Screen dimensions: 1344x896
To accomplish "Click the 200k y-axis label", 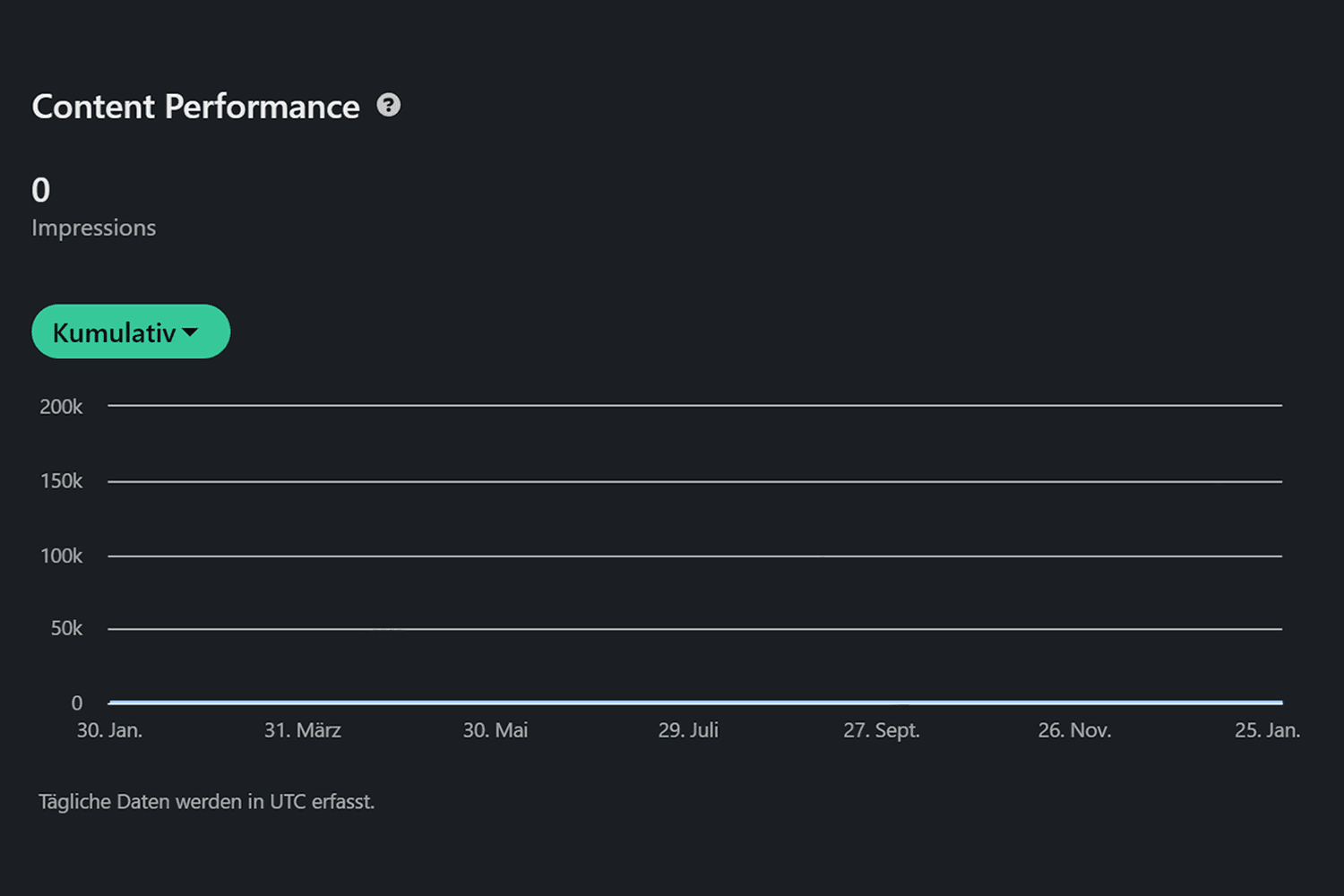I will [x=61, y=407].
